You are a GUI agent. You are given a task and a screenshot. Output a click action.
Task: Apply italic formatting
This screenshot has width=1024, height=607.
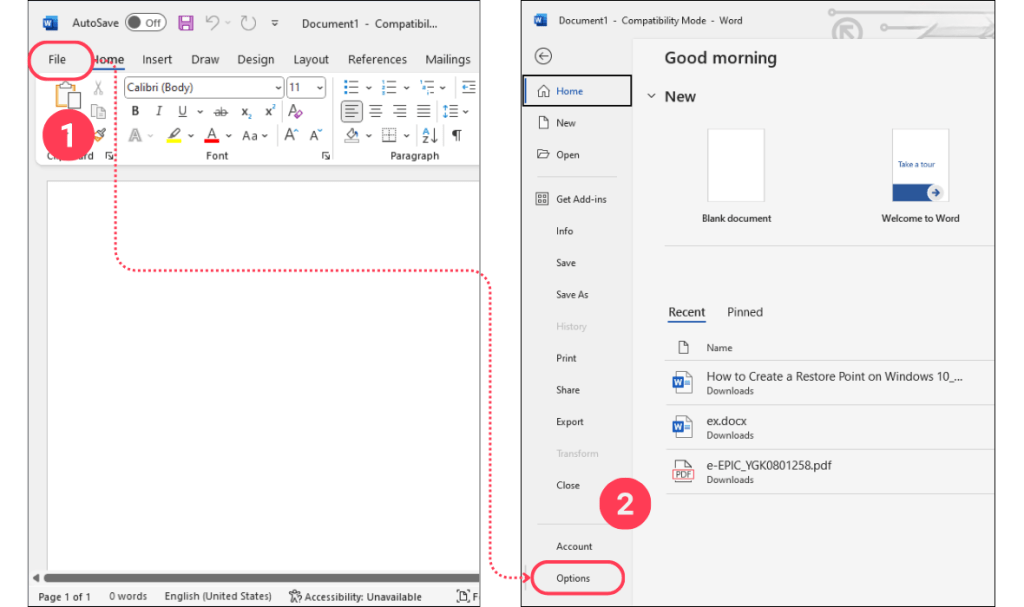(x=159, y=110)
